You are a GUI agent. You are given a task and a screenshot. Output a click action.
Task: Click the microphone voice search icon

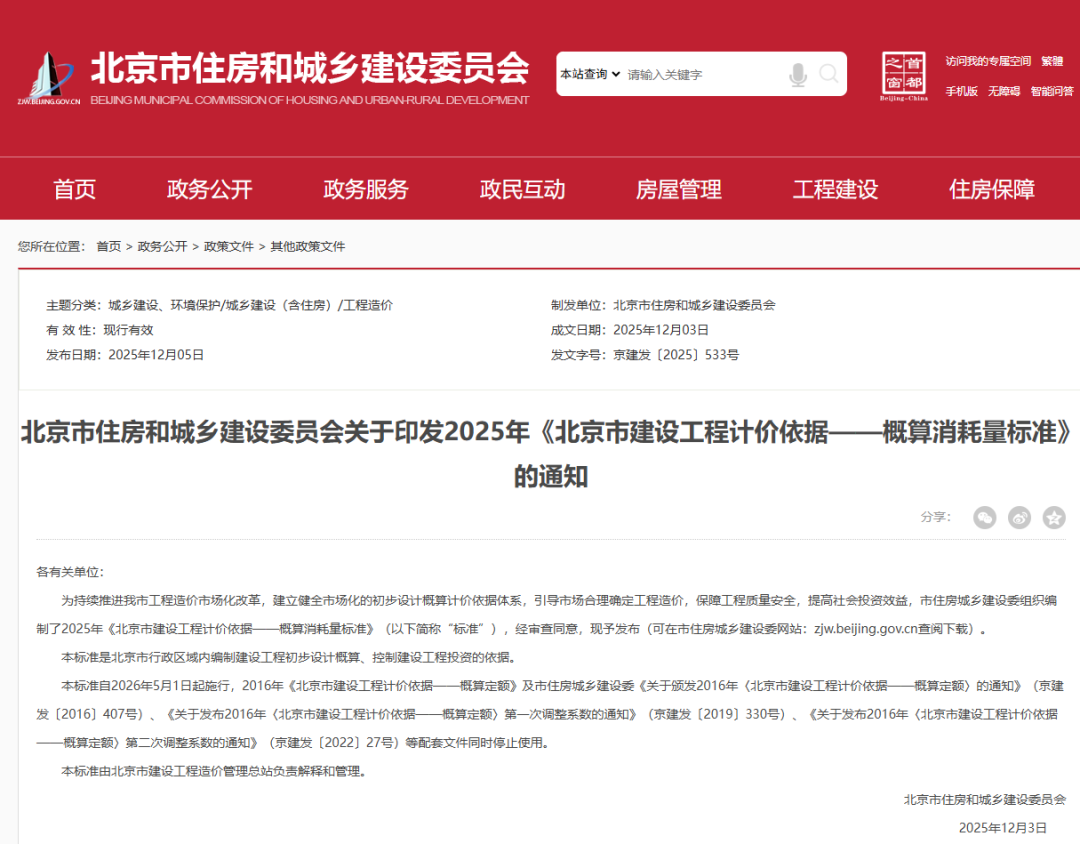click(797, 74)
